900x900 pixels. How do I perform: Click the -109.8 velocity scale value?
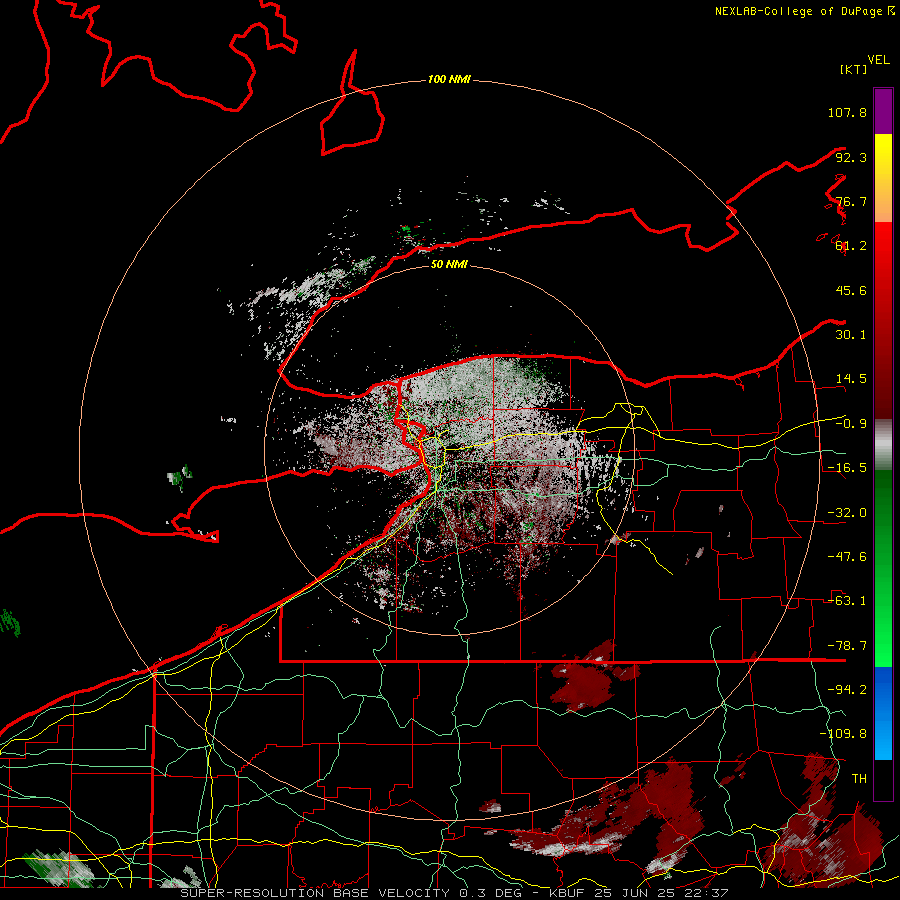(x=843, y=734)
